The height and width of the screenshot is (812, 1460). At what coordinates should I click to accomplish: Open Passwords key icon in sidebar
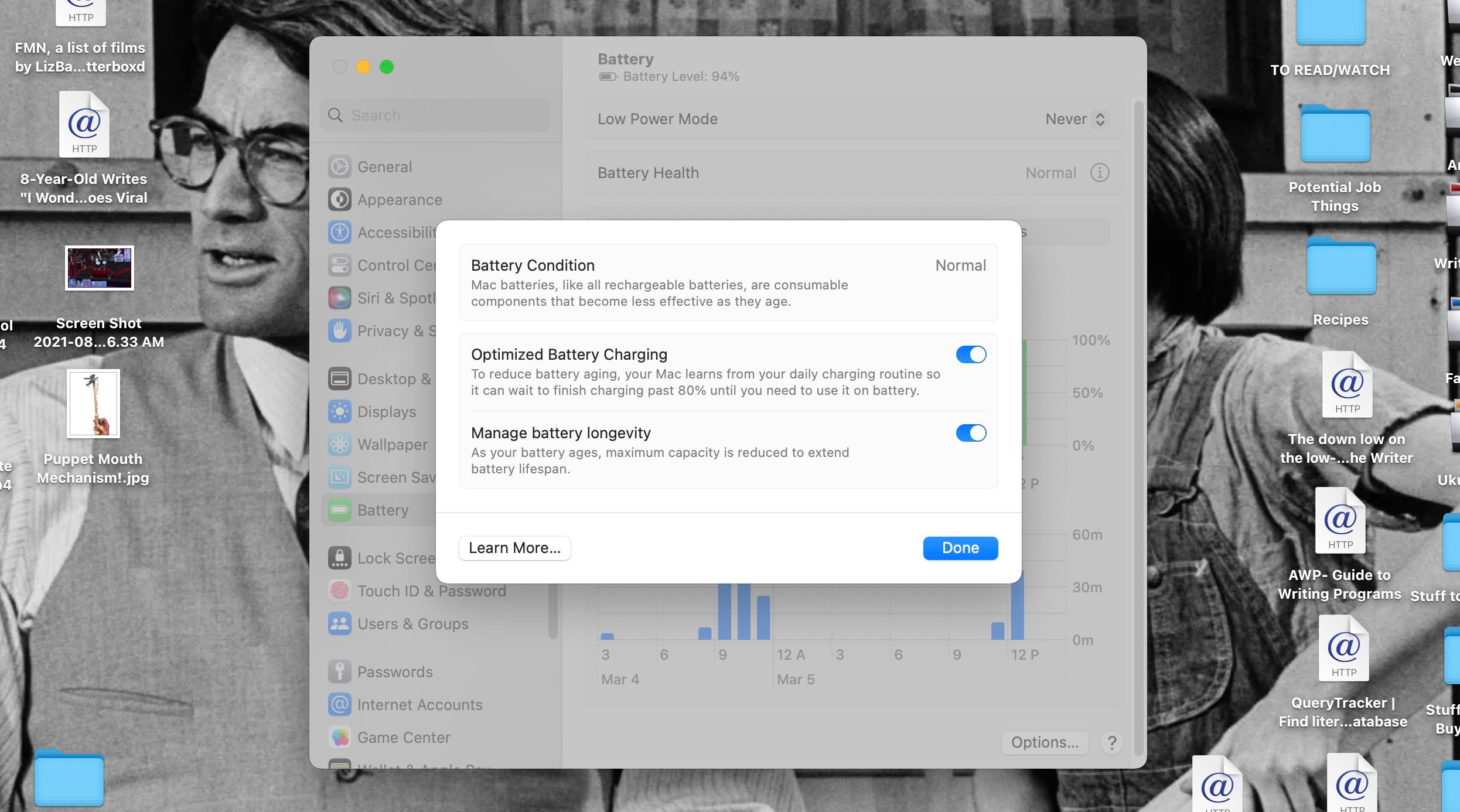[x=340, y=672]
